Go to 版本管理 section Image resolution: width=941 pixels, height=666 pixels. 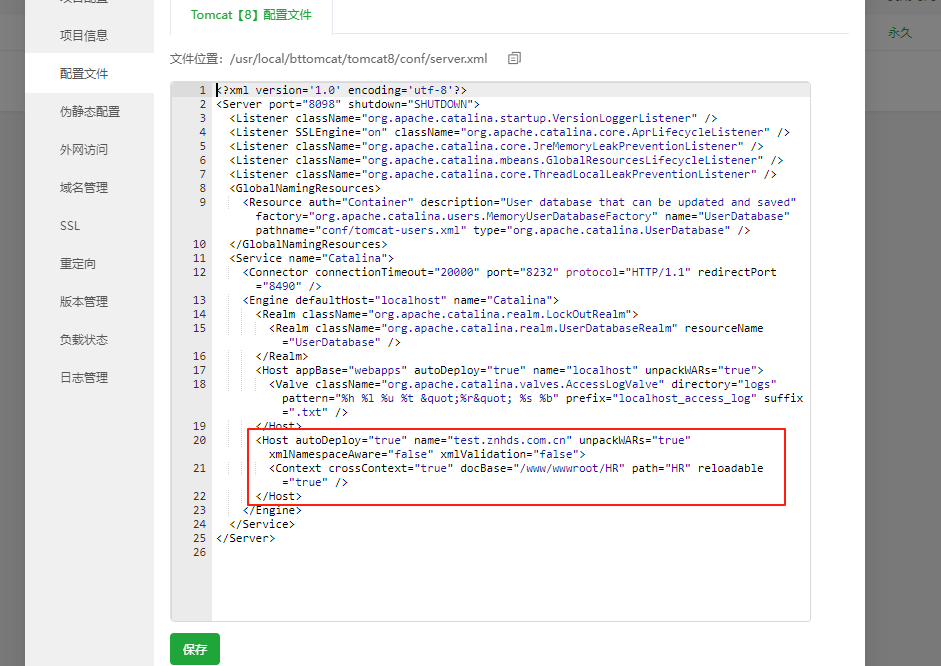click(84, 302)
